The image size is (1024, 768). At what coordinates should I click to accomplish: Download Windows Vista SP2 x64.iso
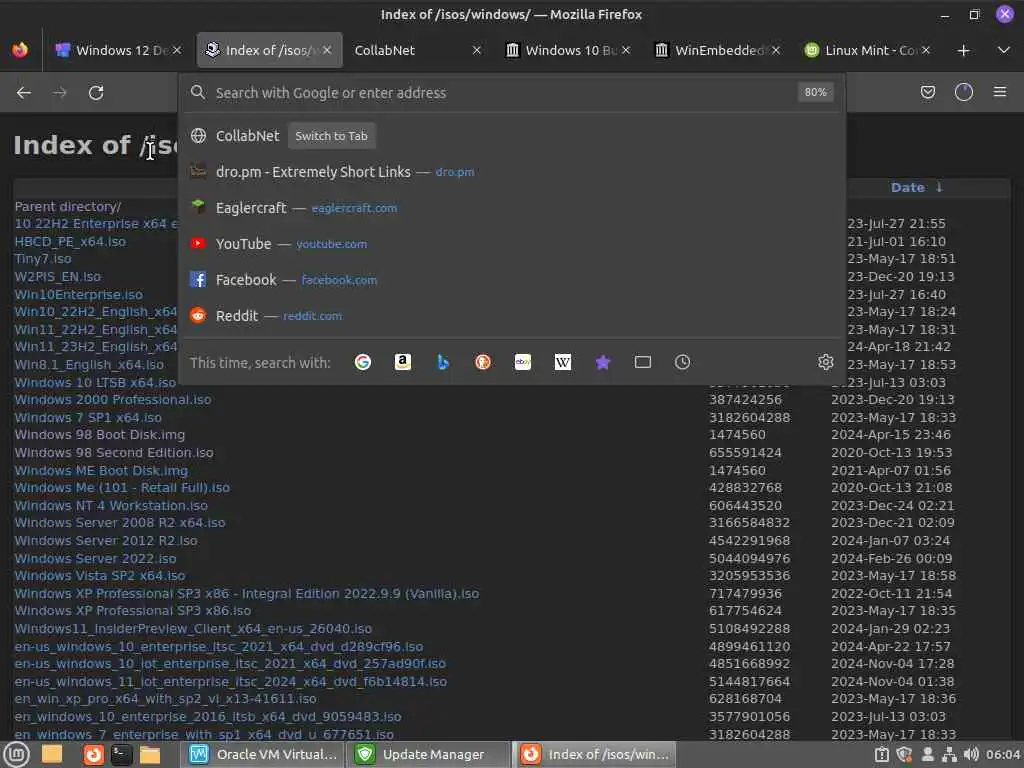(x=100, y=576)
